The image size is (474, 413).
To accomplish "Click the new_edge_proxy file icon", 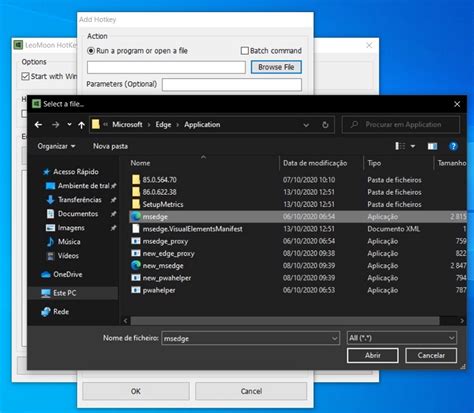I will tap(136, 253).
